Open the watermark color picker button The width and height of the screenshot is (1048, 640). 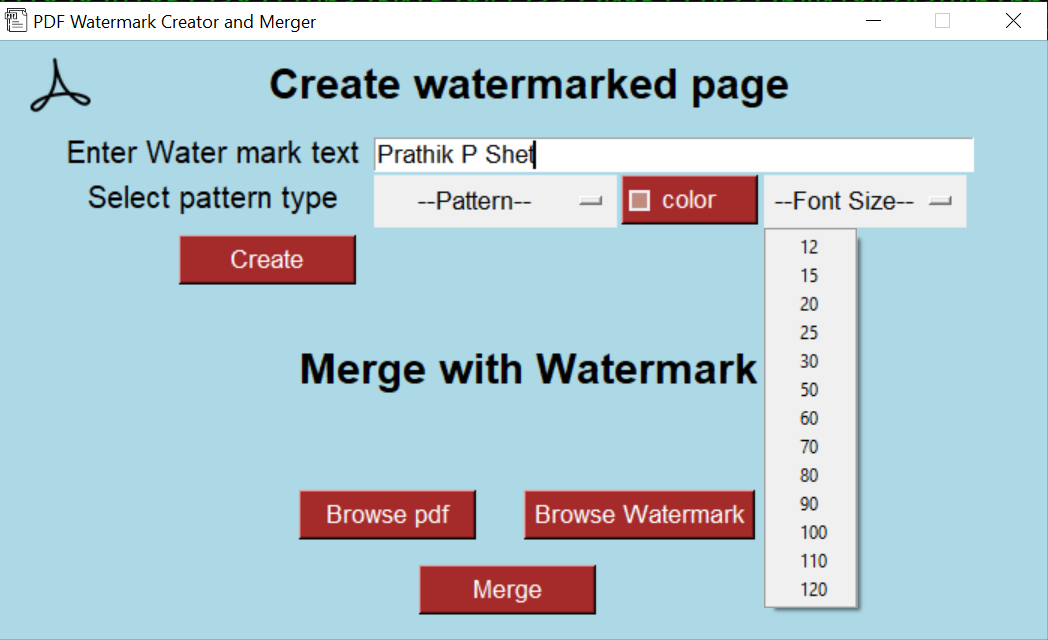pos(689,199)
